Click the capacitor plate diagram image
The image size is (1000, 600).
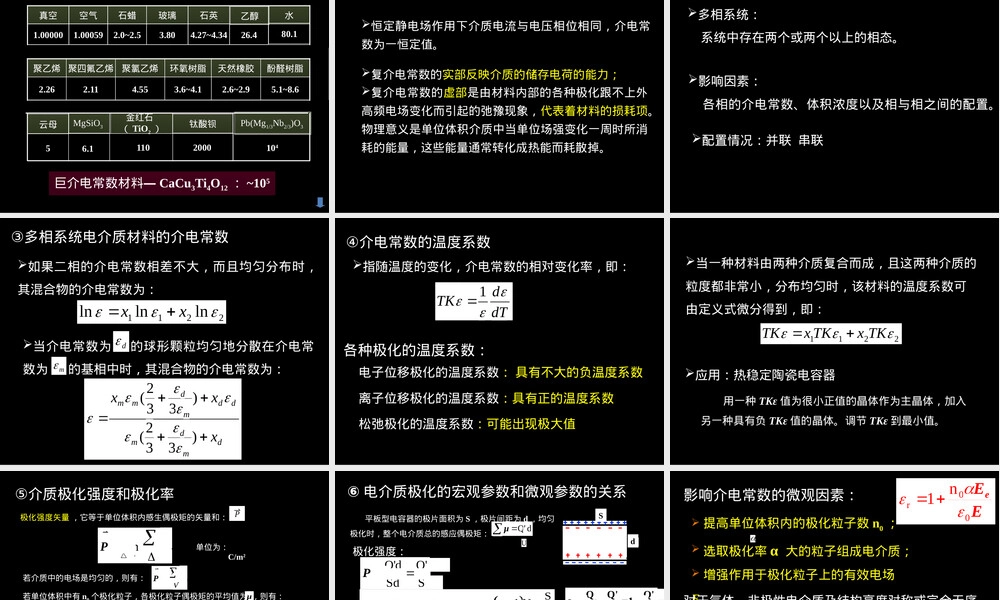pyautogui.click(x=594, y=542)
